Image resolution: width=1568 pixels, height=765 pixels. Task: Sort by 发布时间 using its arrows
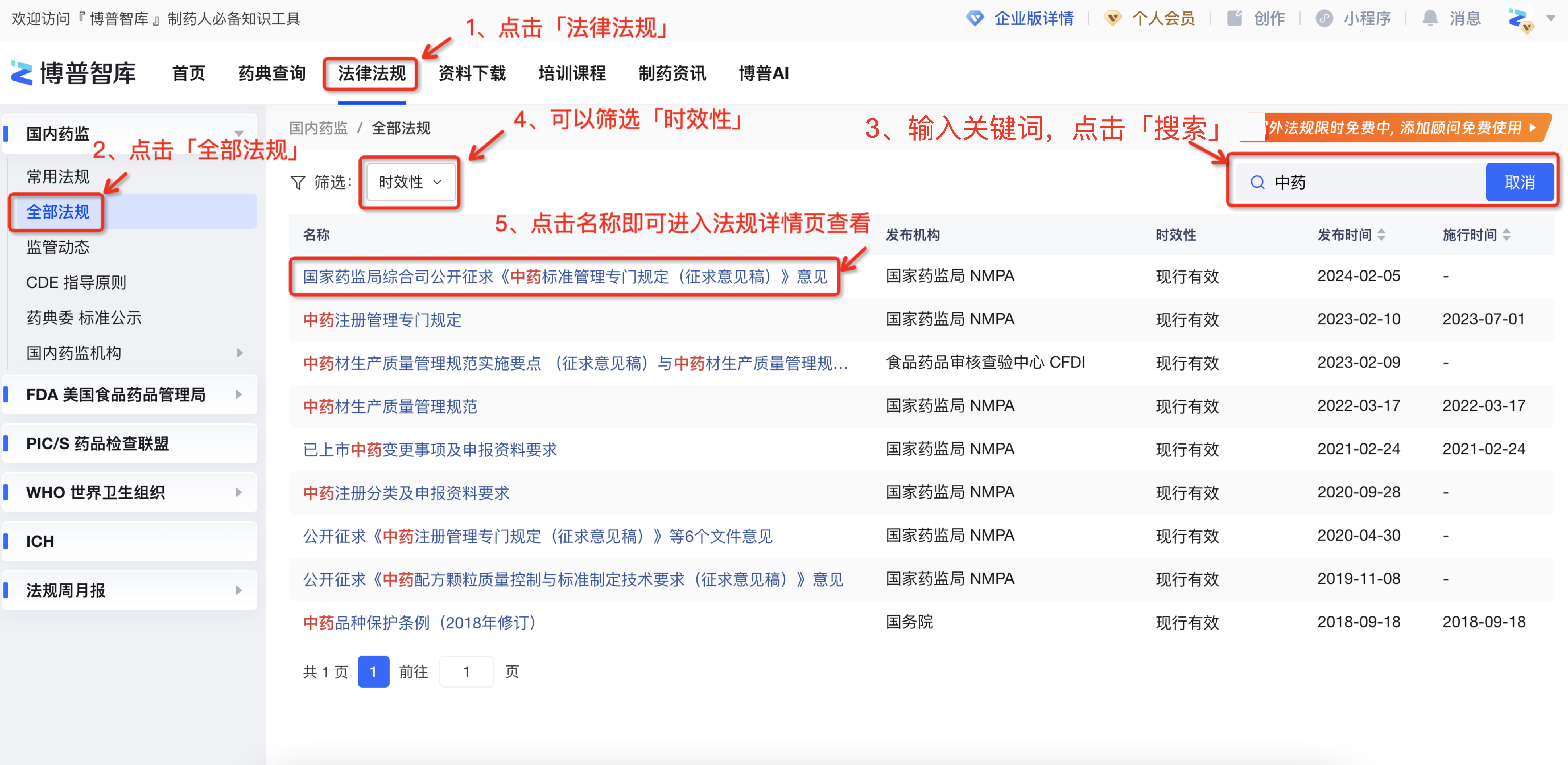coord(1381,235)
